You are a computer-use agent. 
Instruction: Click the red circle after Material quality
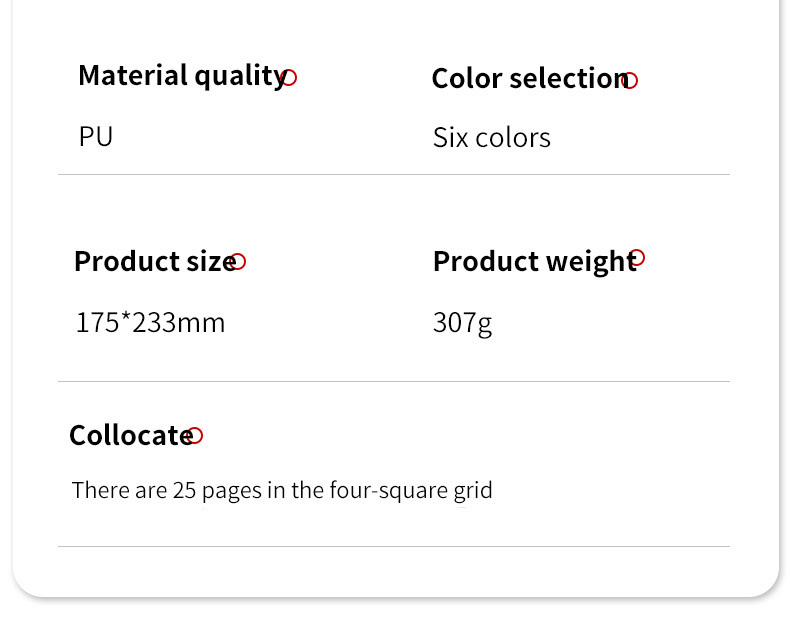tap(289, 78)
